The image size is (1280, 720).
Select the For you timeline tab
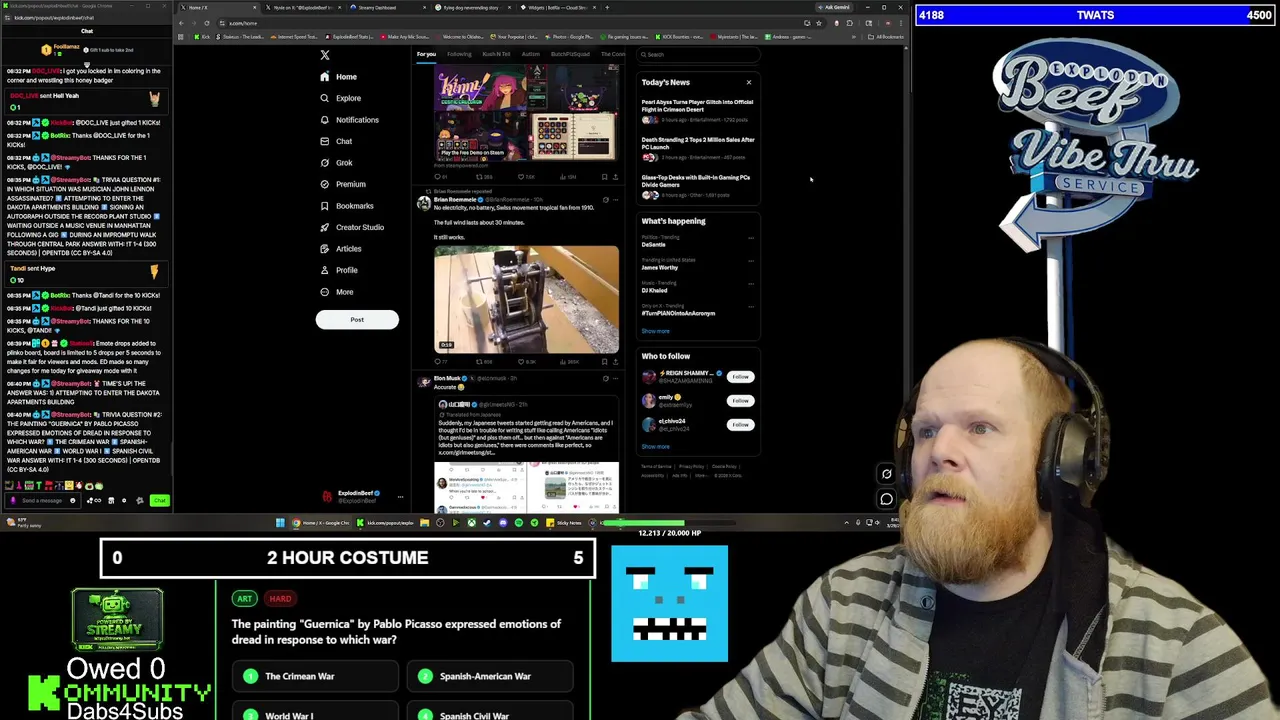(x=426, y=54)
